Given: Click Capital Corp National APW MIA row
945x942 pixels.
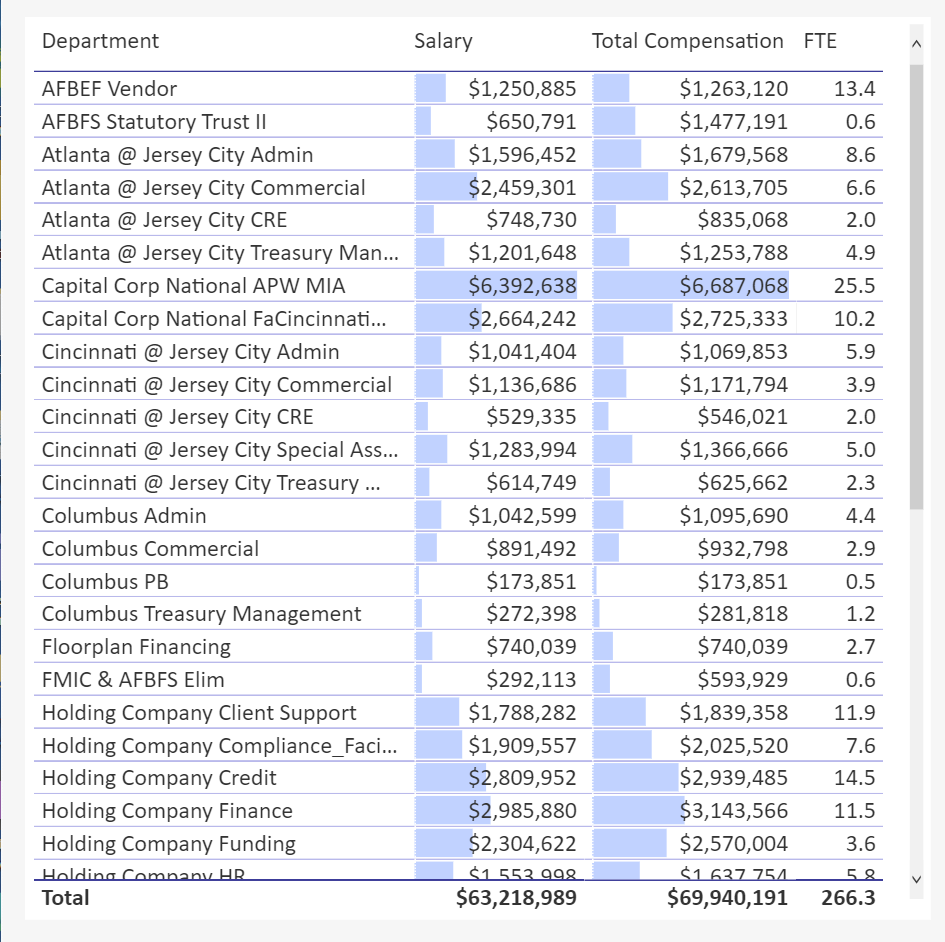Looking at the screenshot, I should tap(458, 286).
